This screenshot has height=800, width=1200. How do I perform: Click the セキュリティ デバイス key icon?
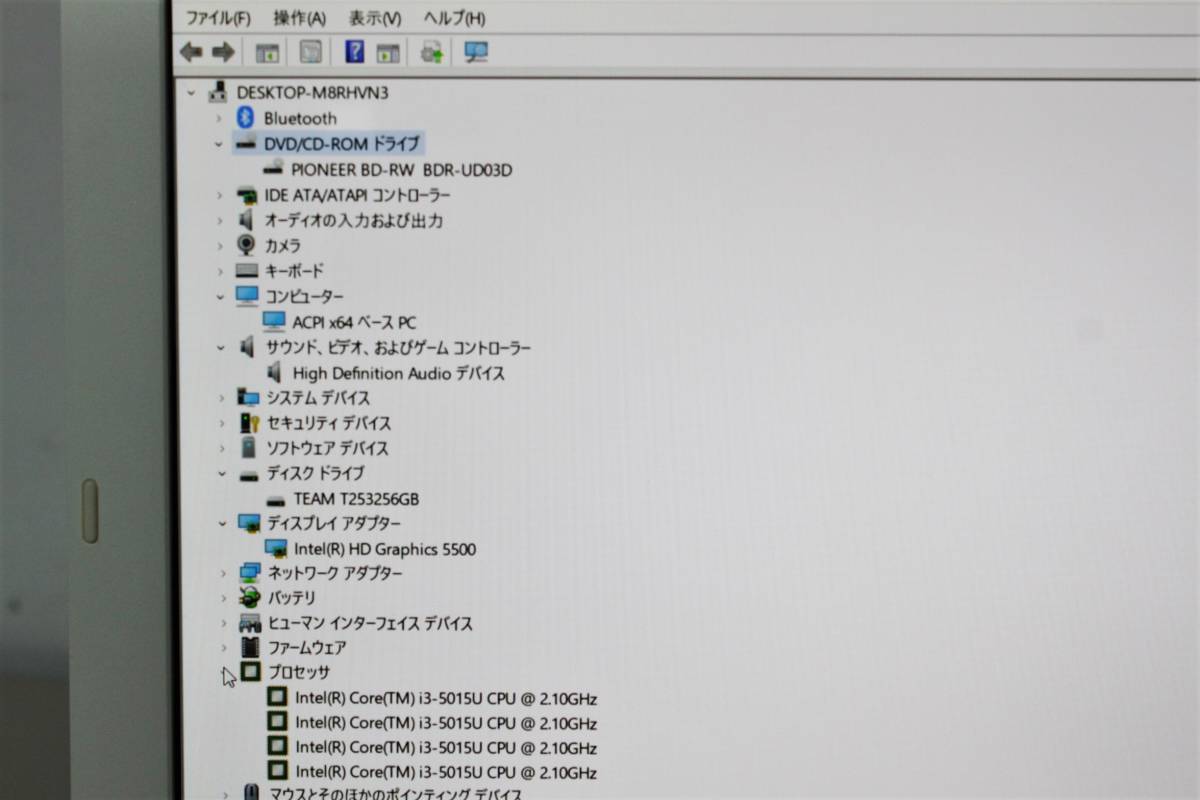(249, 423)
